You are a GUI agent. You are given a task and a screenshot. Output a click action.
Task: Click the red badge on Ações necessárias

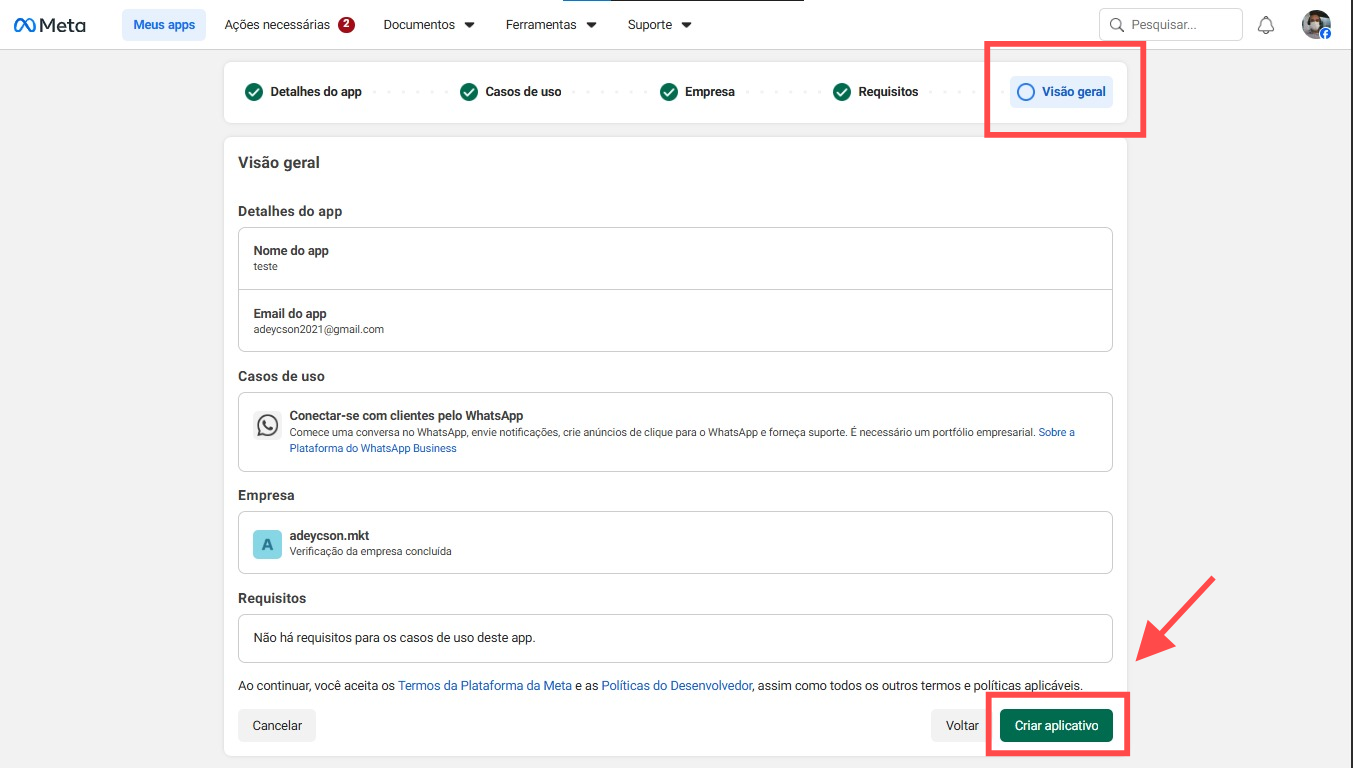(346, 25)
